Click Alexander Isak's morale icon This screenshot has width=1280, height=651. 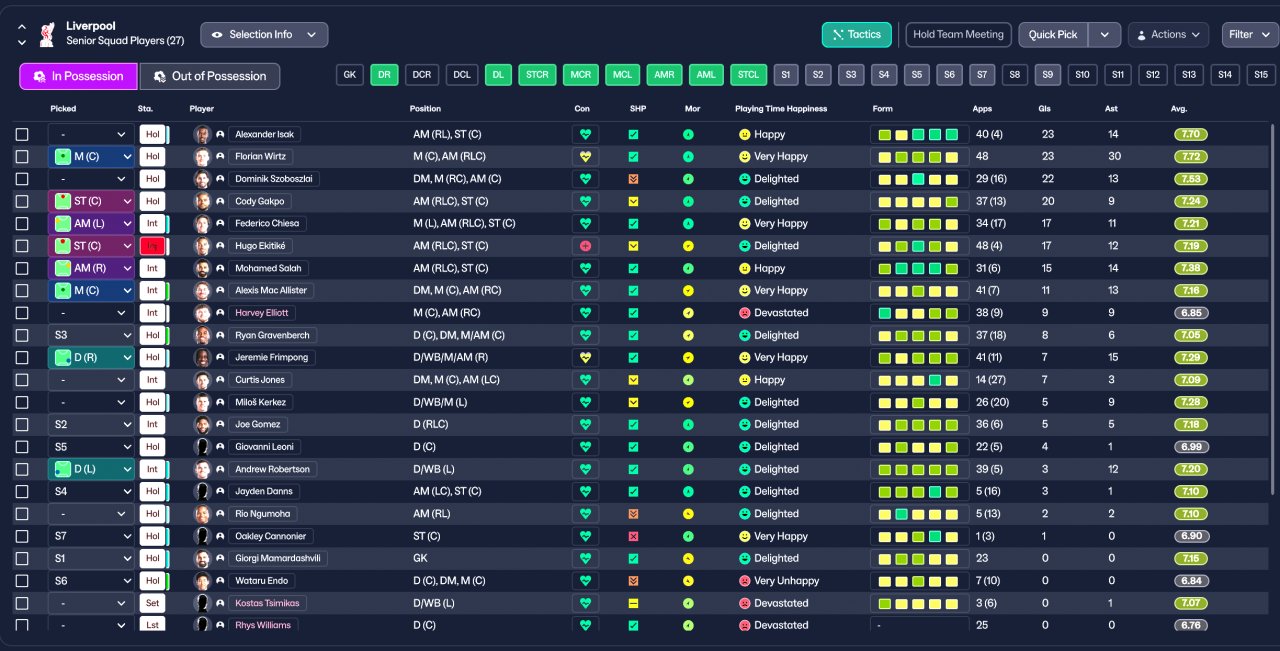coord(688,134)
